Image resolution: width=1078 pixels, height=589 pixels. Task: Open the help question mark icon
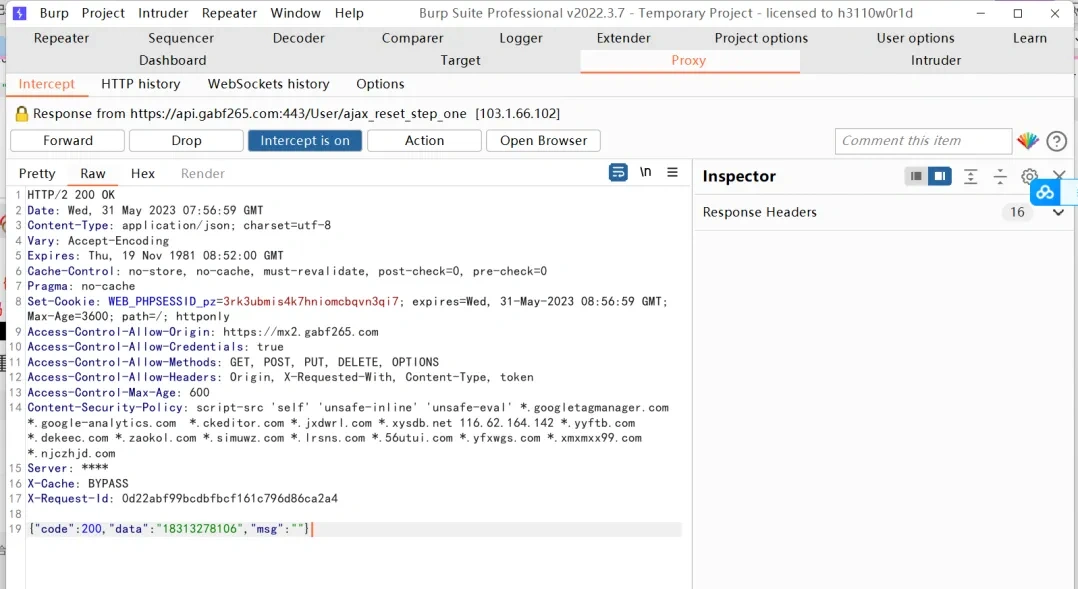1057,141
